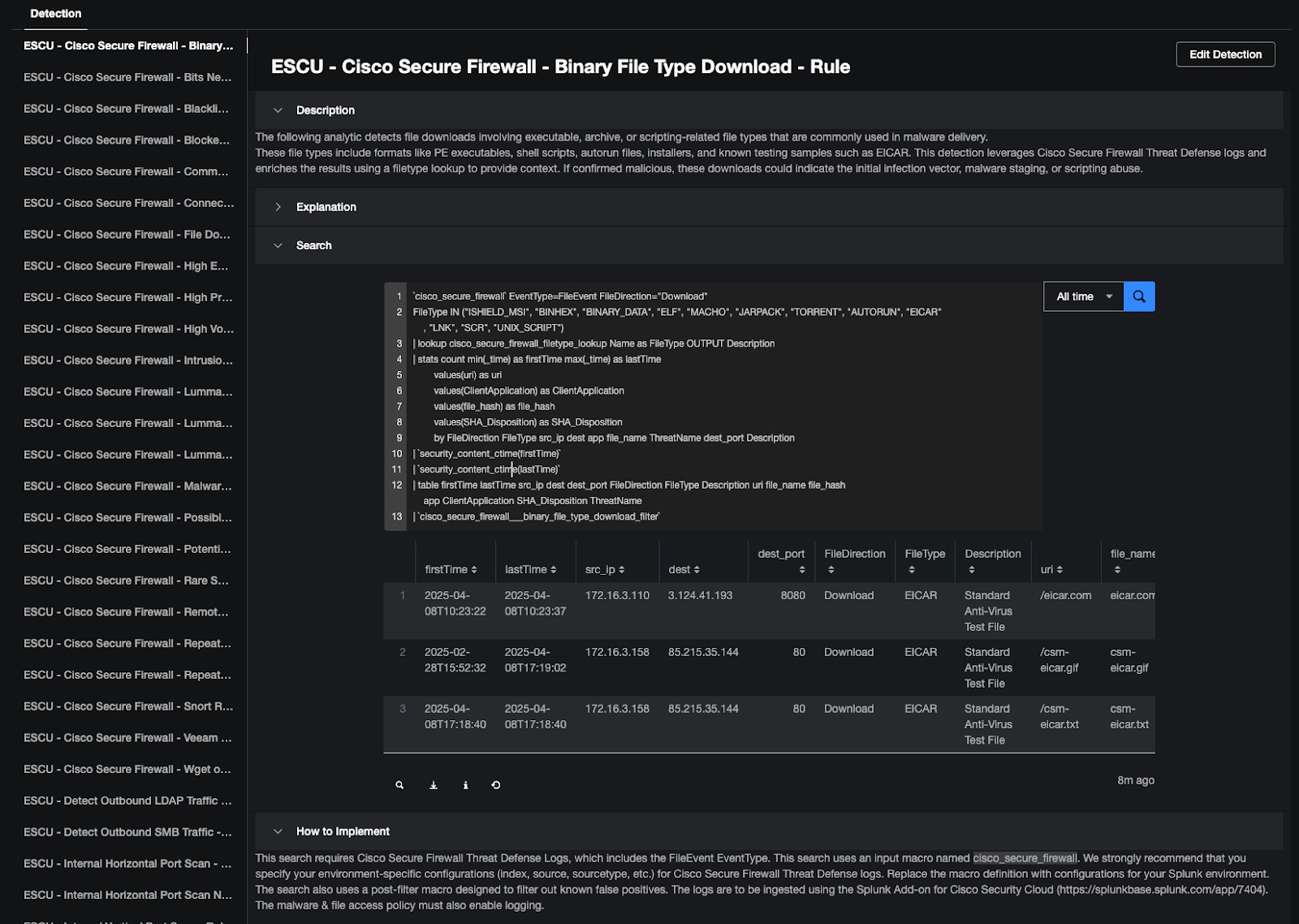
Task: Open Cisco Secure Firewall - Possibl... detection
Action: pos(127,517)
